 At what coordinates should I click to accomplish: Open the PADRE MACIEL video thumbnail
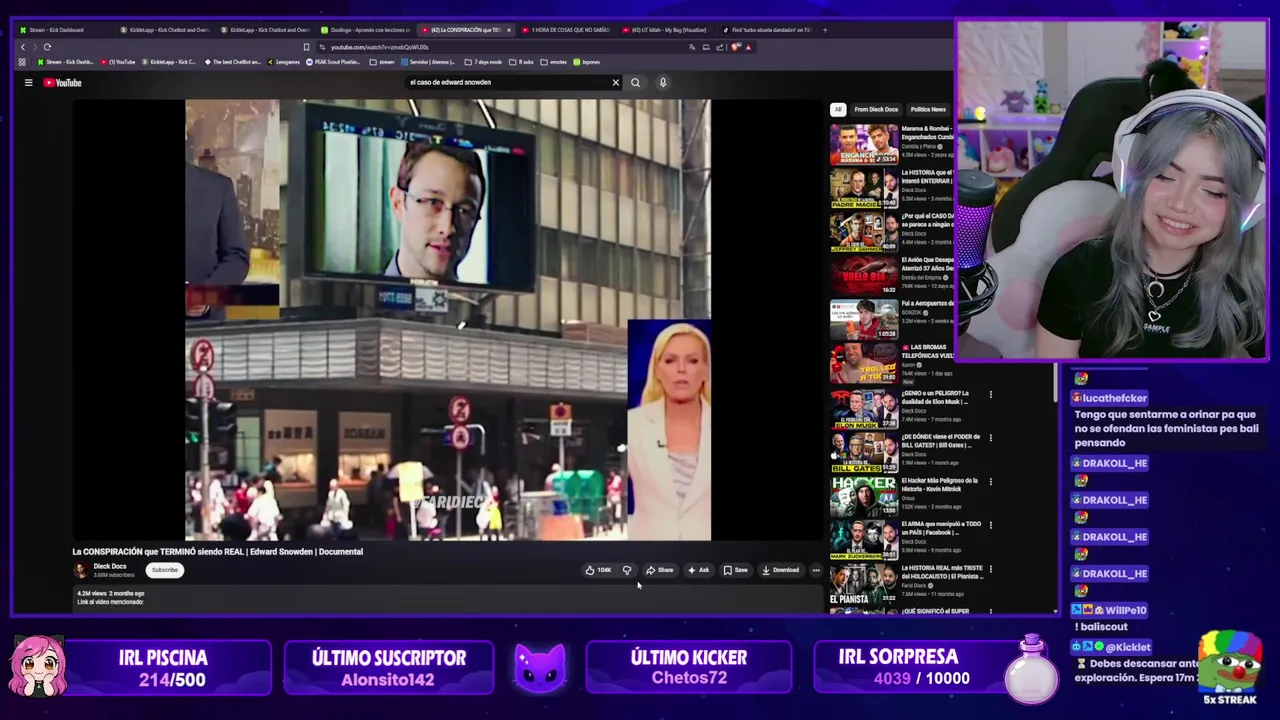pyautogui.click(x=864, y=188)
